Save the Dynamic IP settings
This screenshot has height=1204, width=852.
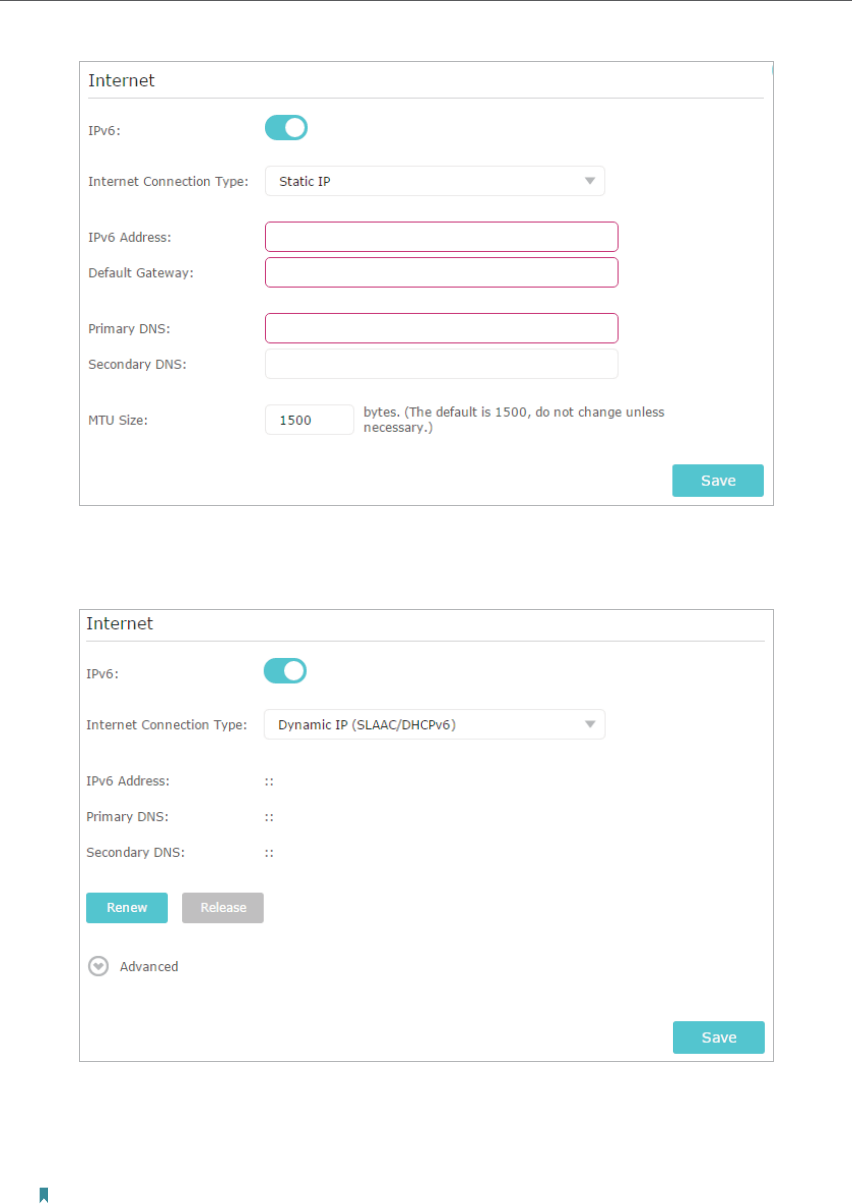(x=719, y=1038)
